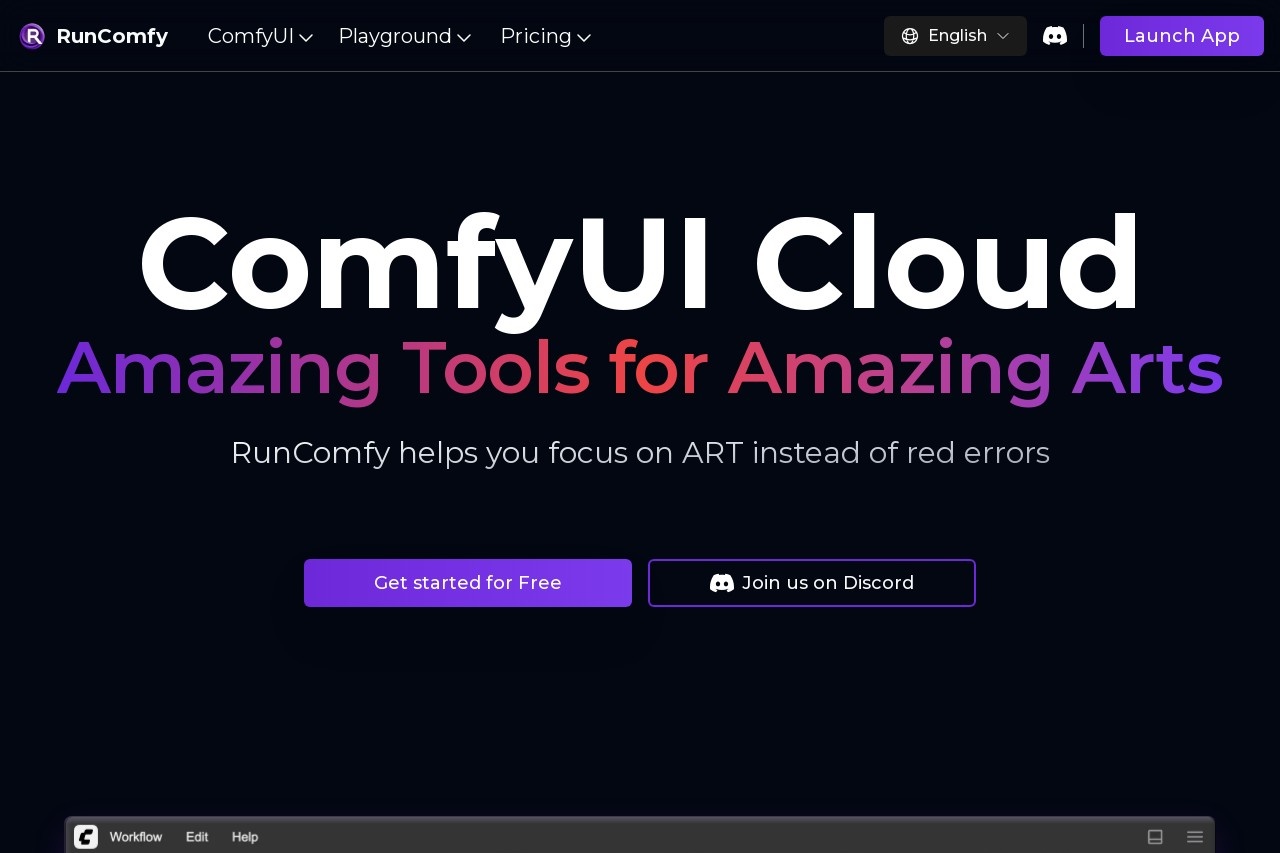Open the RunComfy home link text
Screen dimensions: 1280x853
click(112, 36)
